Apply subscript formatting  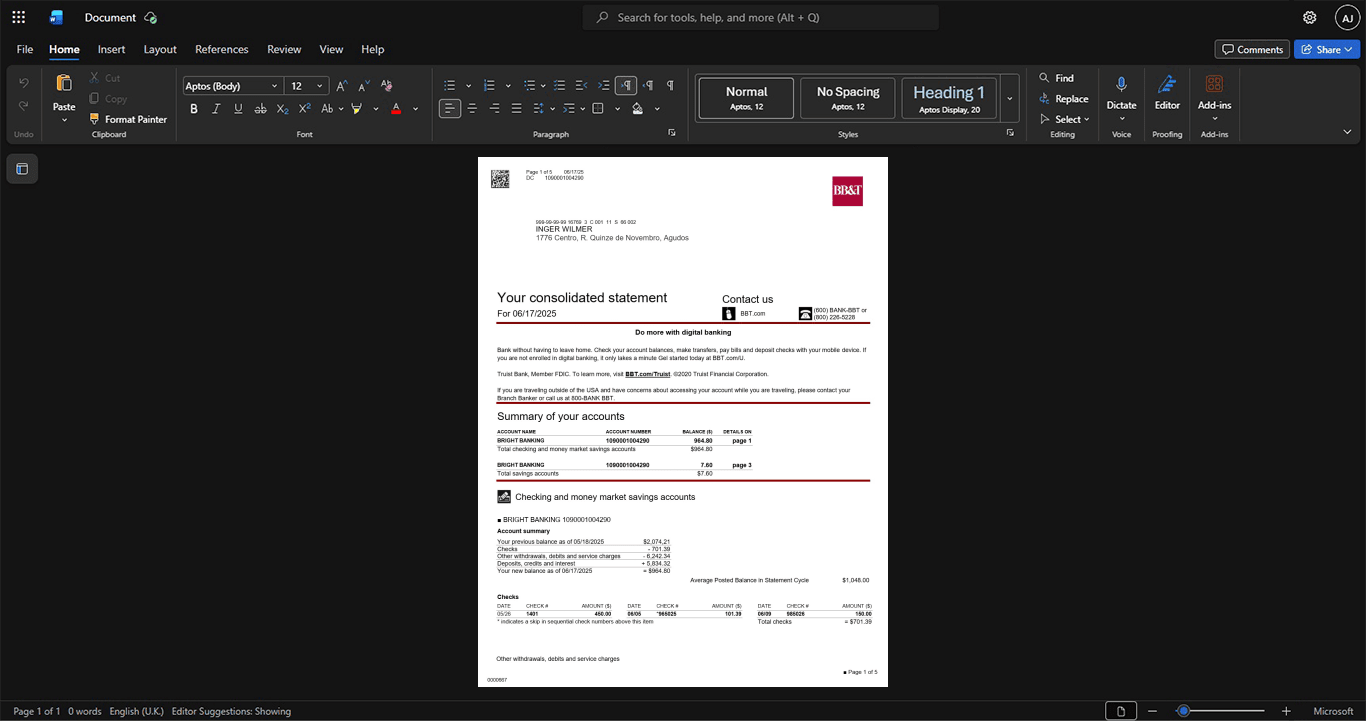(282, 108)
